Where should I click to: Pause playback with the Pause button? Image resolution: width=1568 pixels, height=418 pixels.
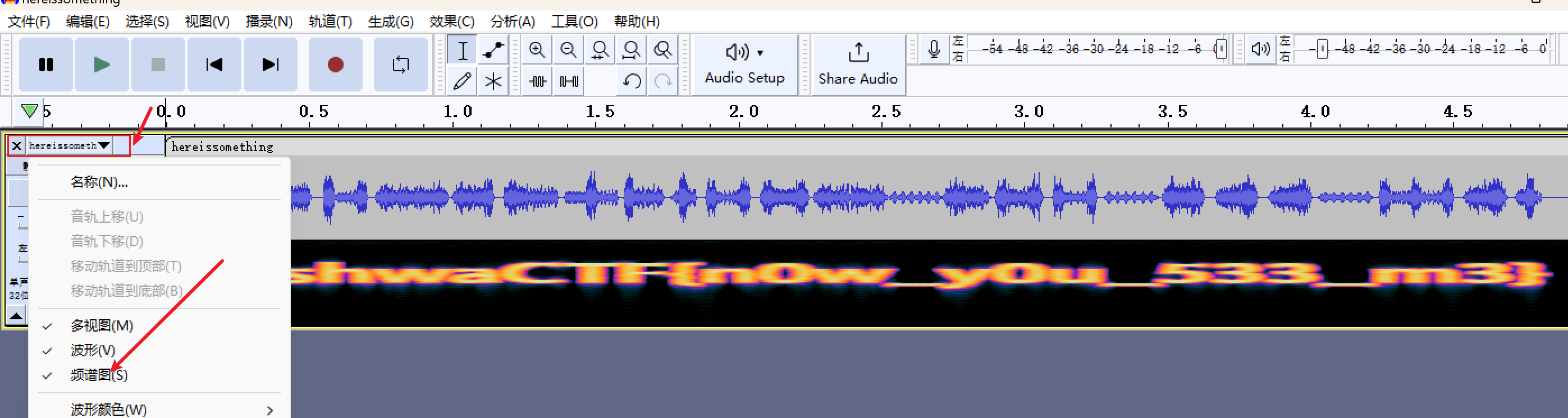[45, 65]
